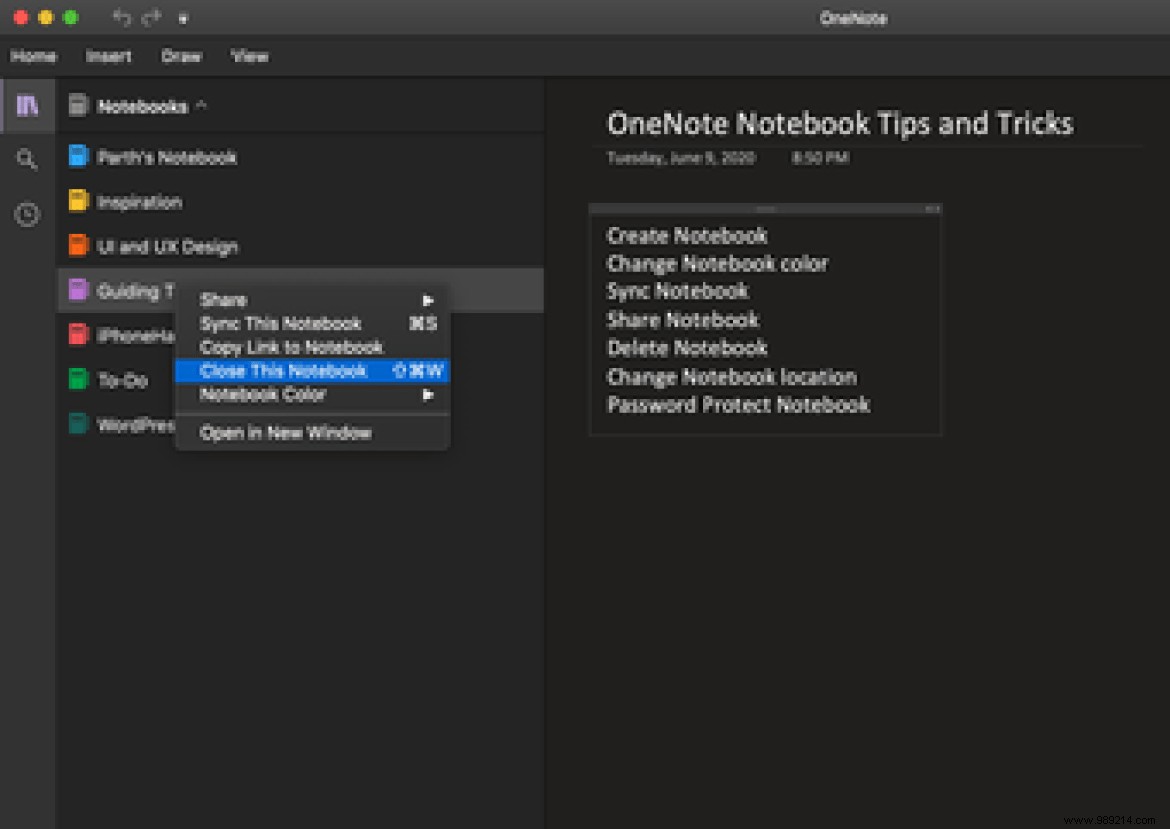Viewport: 1170px width, 829px height.
Task: Switch to the Insert tab
Action: (x=109, y=56)
